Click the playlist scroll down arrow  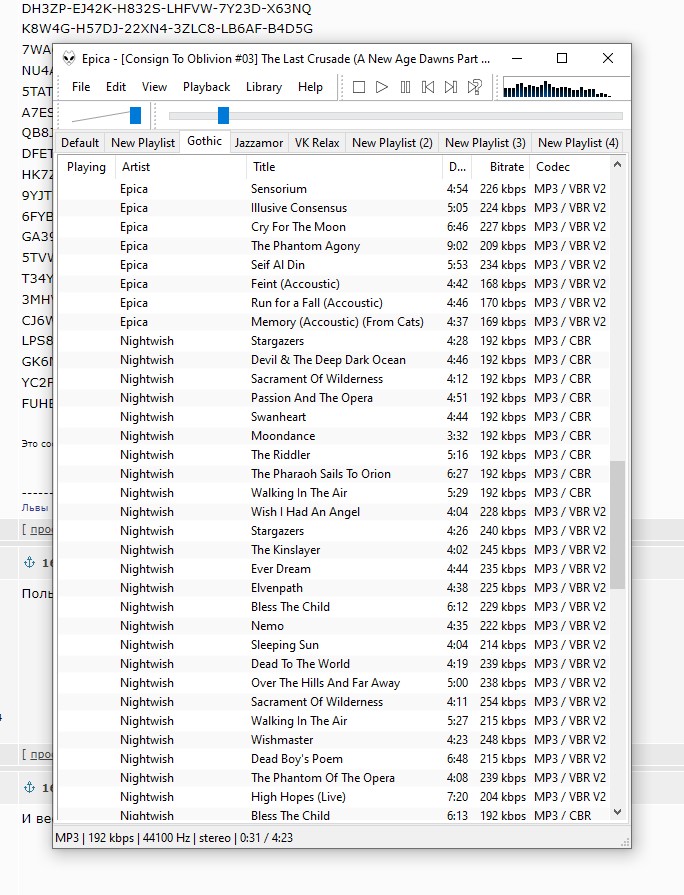[617, 812]
